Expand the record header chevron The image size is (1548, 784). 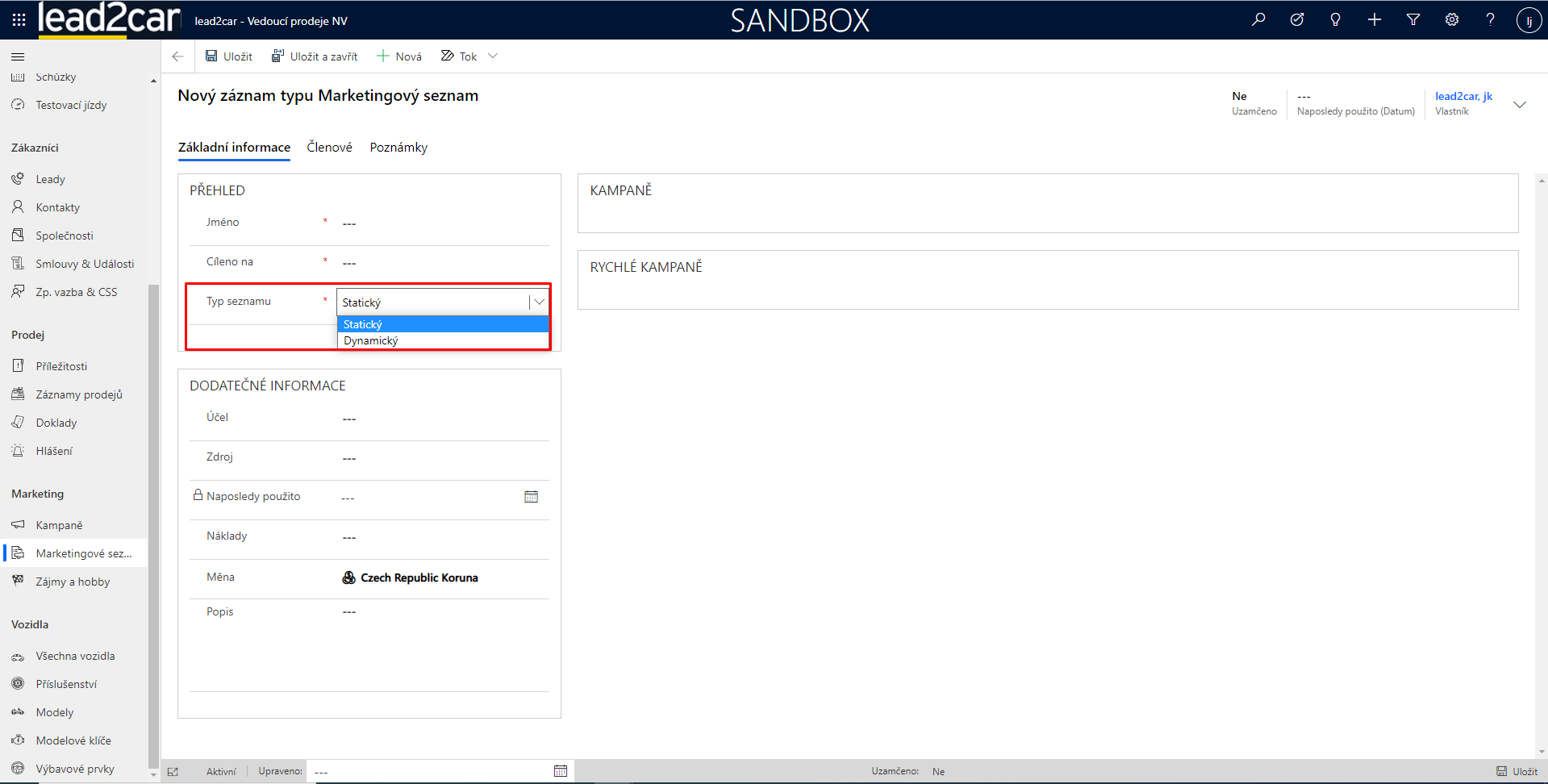pyautogui.click(x=1520, y=105)
